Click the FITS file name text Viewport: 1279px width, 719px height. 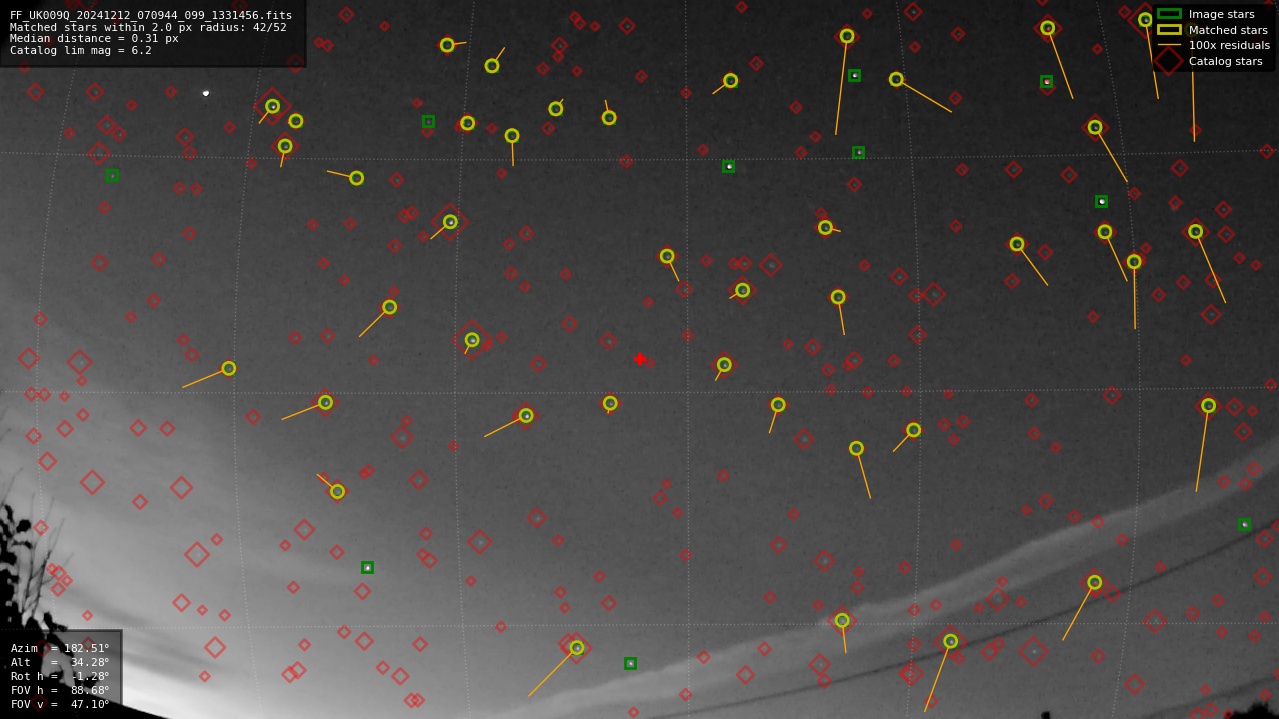151,15
